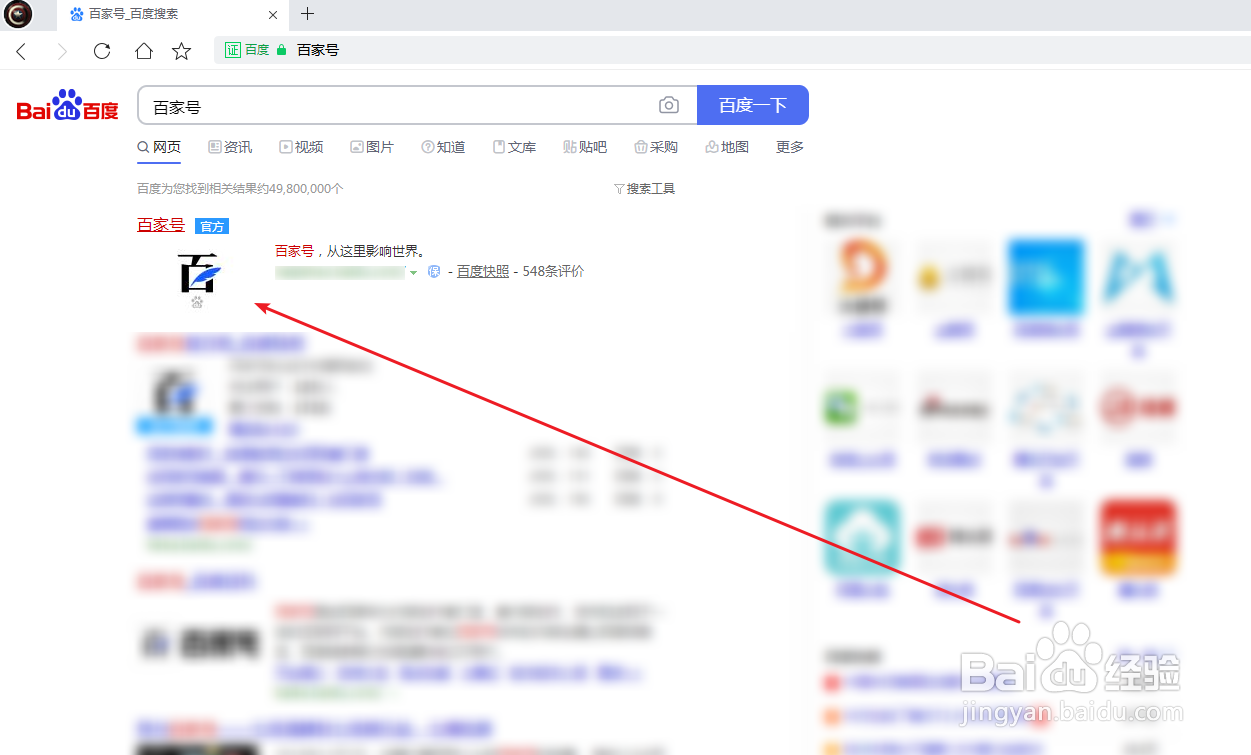Click the 证 百度 site certificate badge
Image resolution: width=1251 pixels, height=755 pixels.
pyautogui.click(x=247, y=50)
